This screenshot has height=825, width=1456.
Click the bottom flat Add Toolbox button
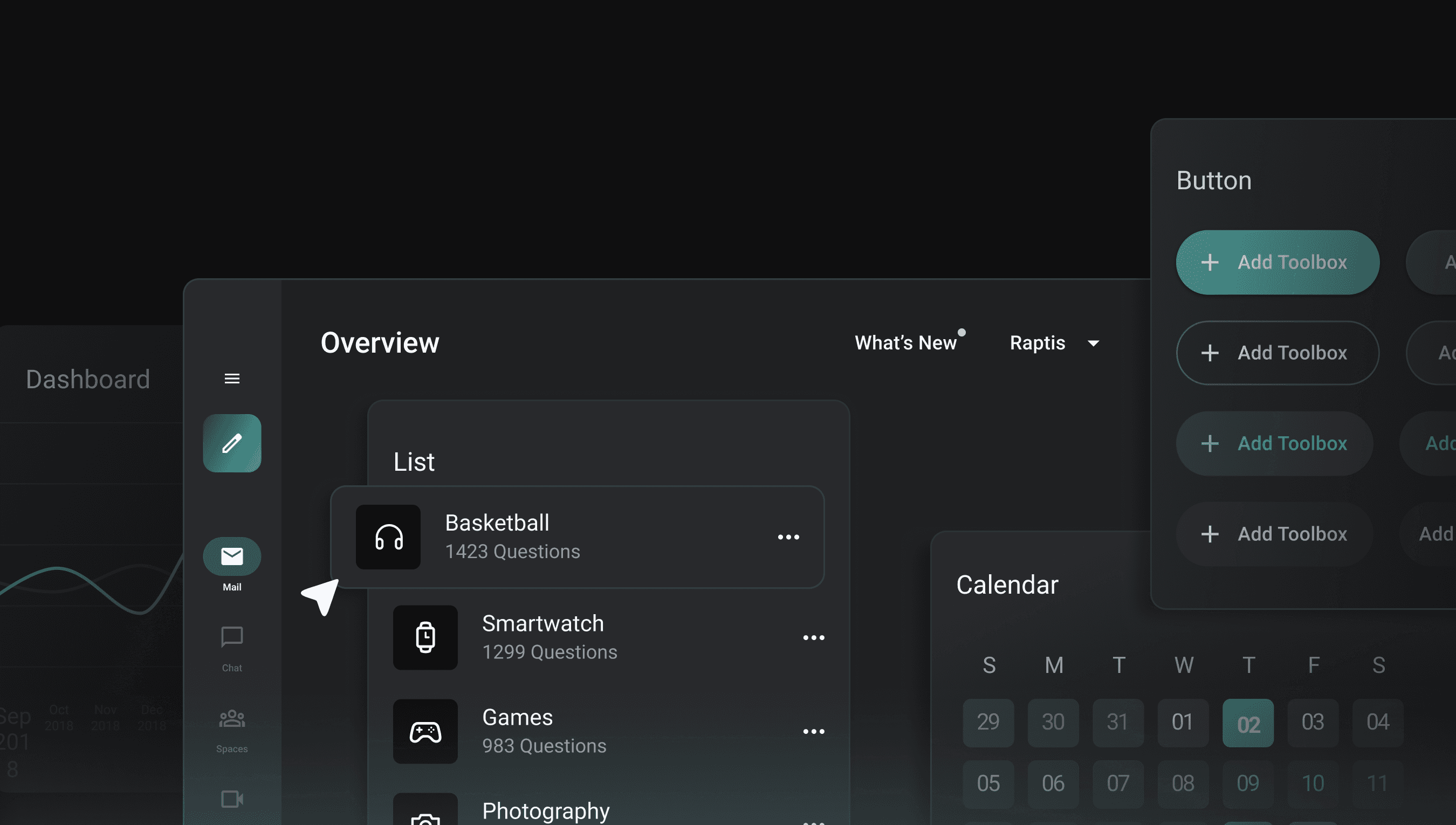point(1275,534)
